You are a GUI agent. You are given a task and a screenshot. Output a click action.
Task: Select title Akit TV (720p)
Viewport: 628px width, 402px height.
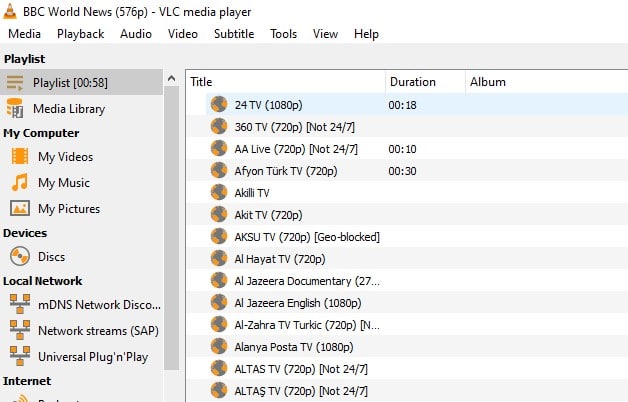pos(268,215)
